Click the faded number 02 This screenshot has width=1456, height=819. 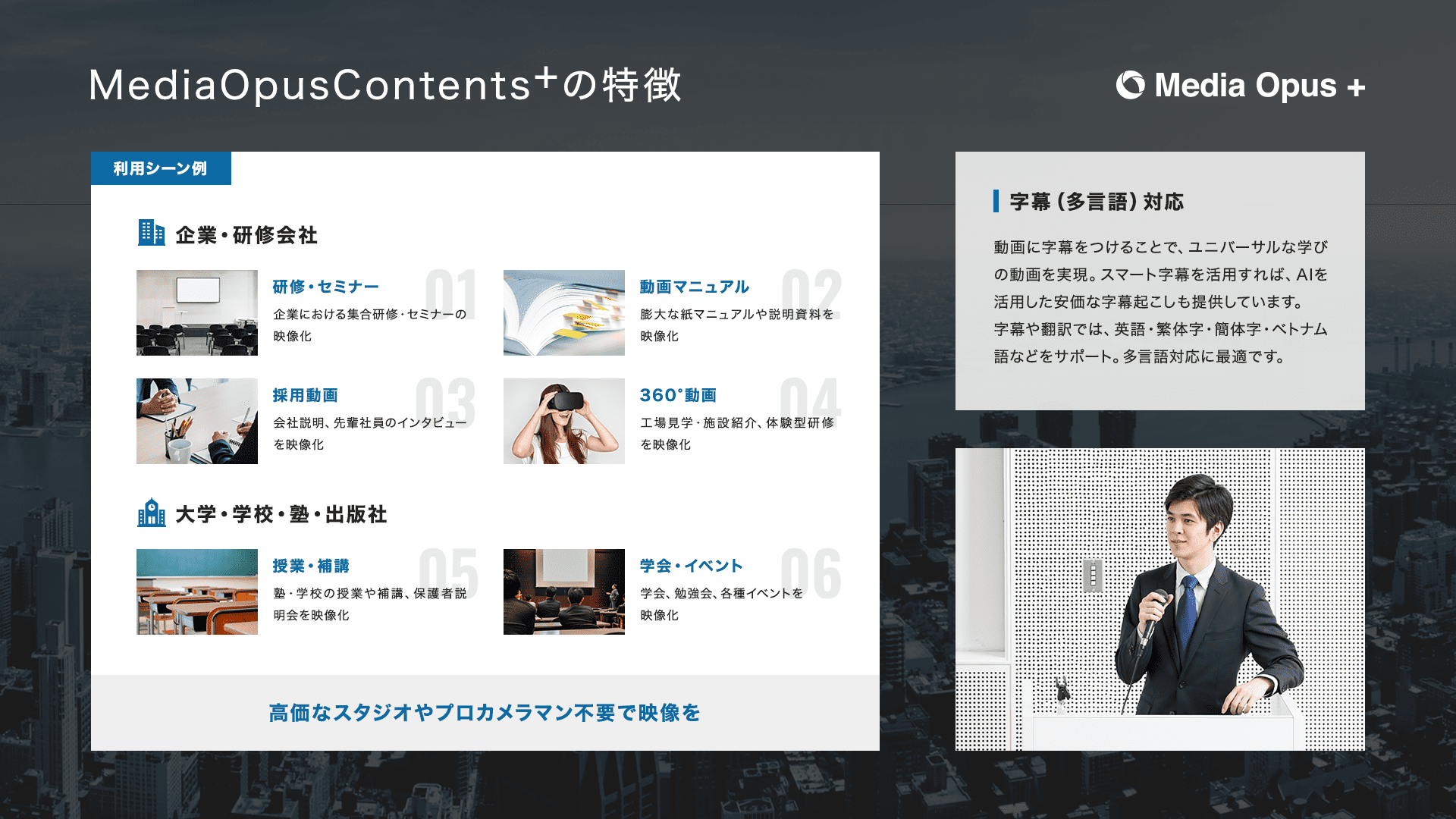[812, 294]
